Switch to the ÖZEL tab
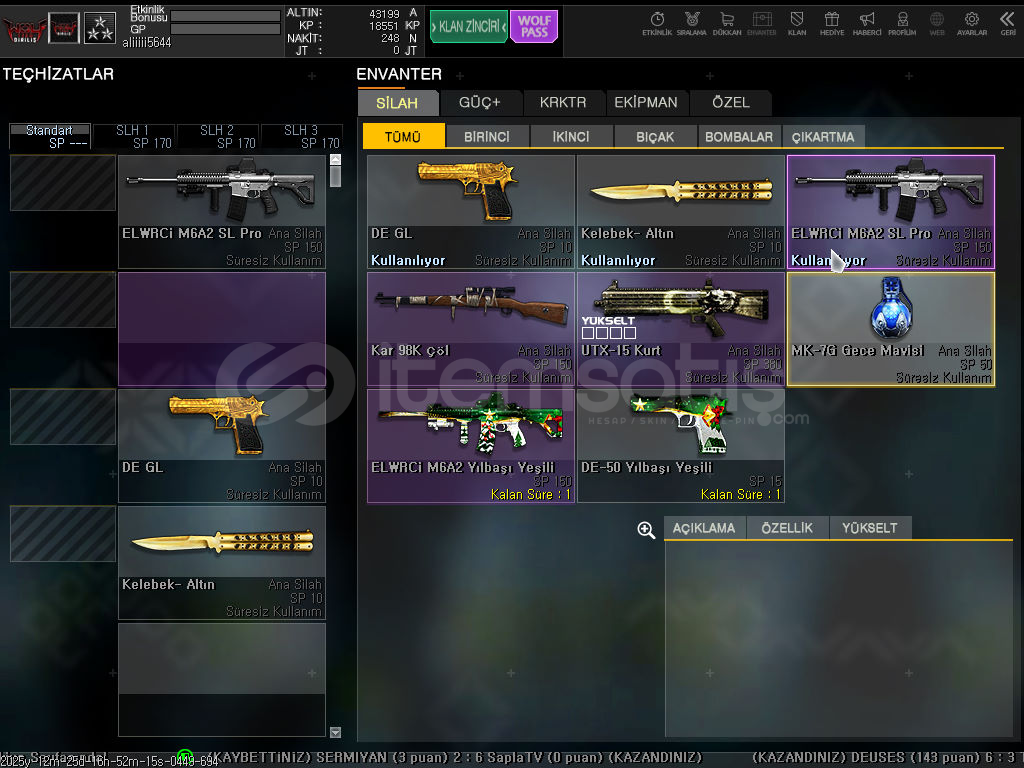1024x768 pixels. [731, 103]
